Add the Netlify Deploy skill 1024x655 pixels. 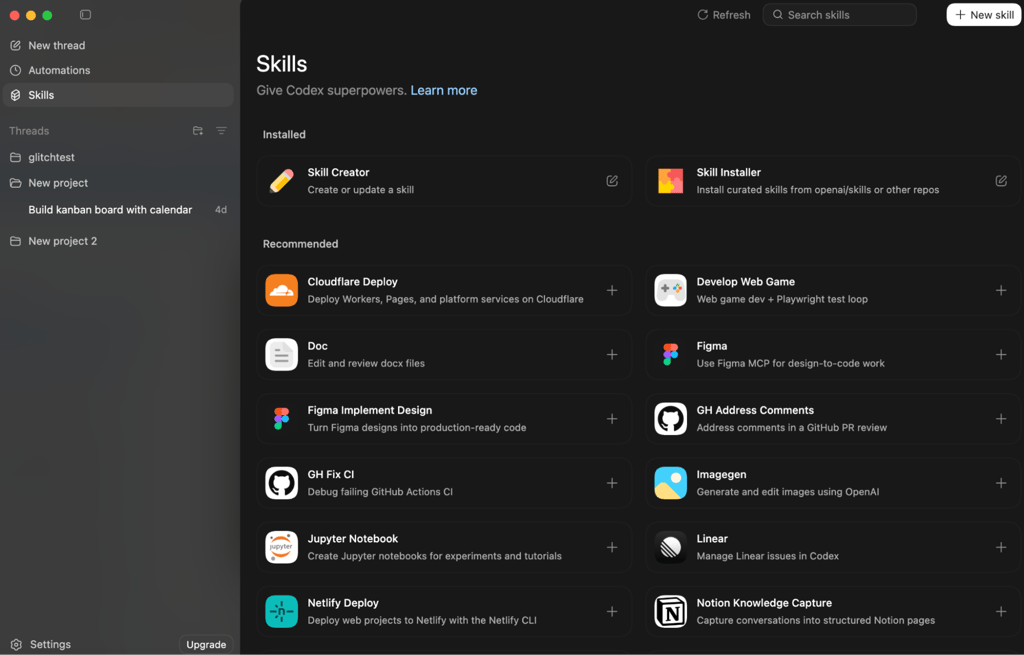pos(612,612)
